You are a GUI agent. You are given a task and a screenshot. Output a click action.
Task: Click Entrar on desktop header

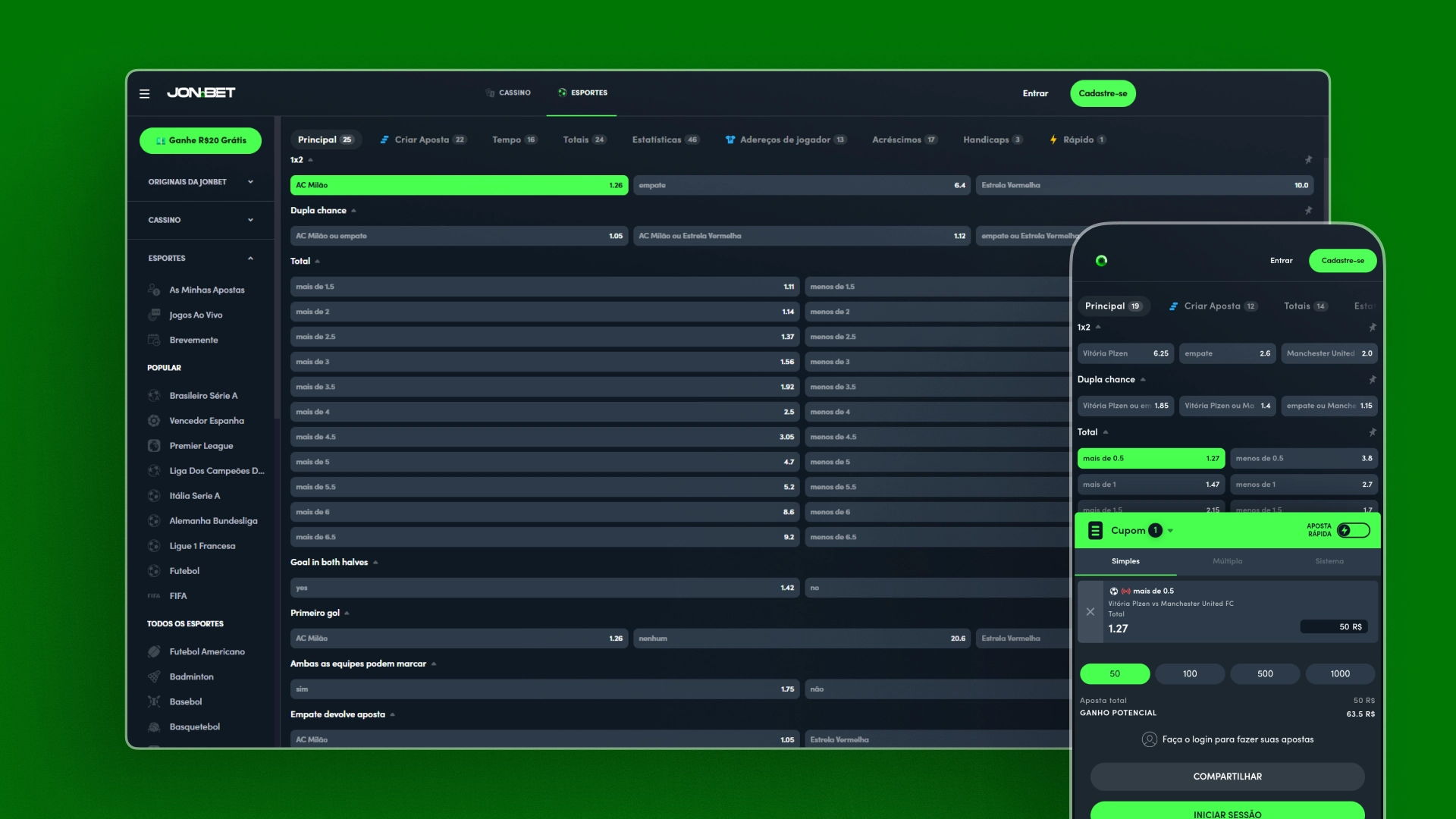tap(1035, 93)
